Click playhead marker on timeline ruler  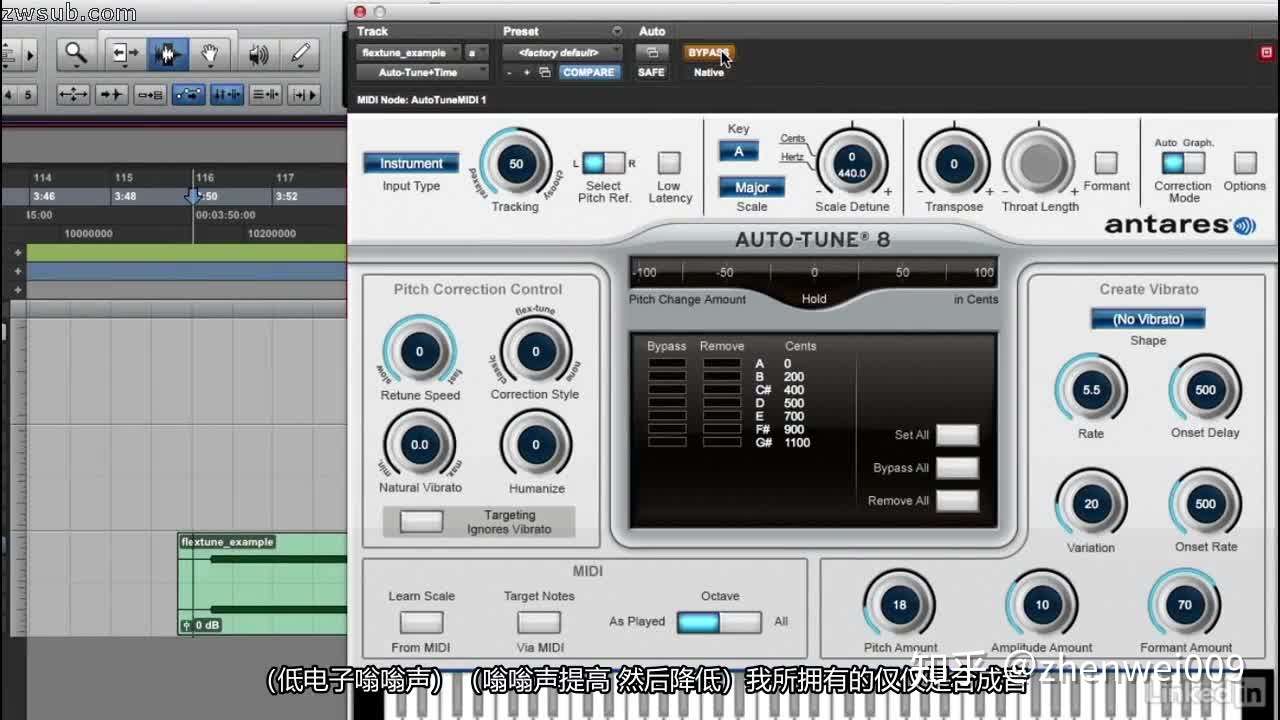pyautogui.click(x=194, y=196)
